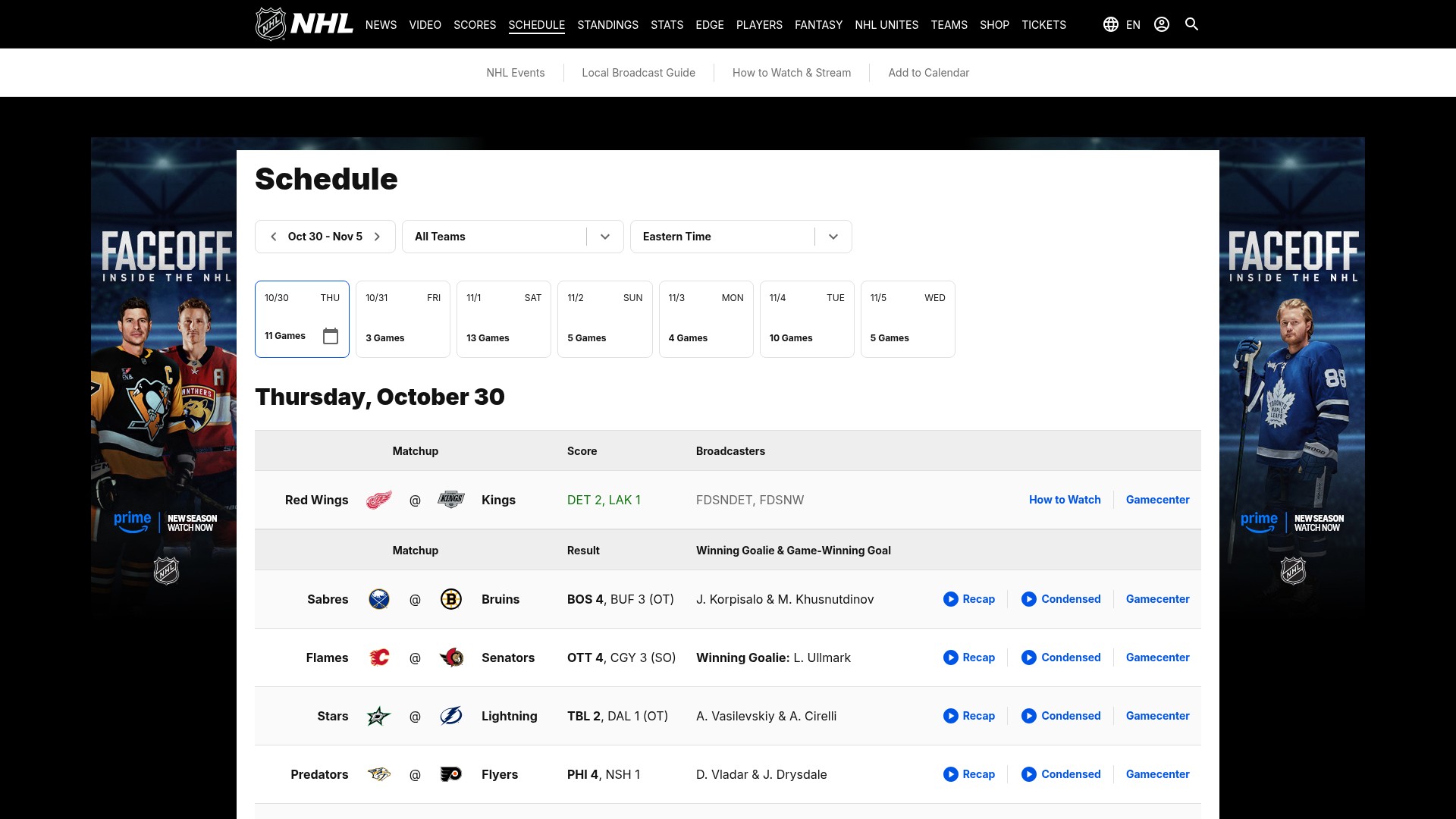This screenshot has height=819, width=1456.
Task: Select the 11/2 SUN date tab
Action: click(x=604, y=319)
